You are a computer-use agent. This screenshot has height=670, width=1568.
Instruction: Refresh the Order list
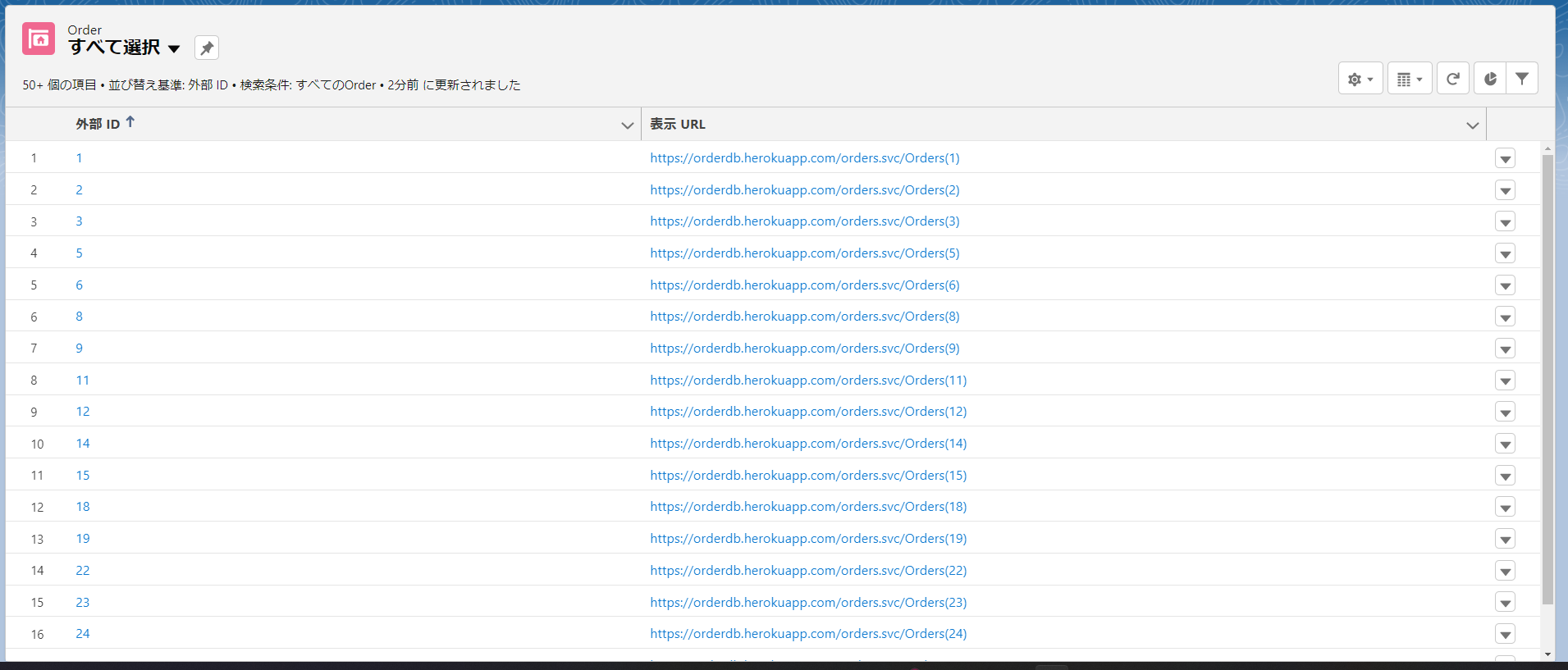[x=1453, y=79]
